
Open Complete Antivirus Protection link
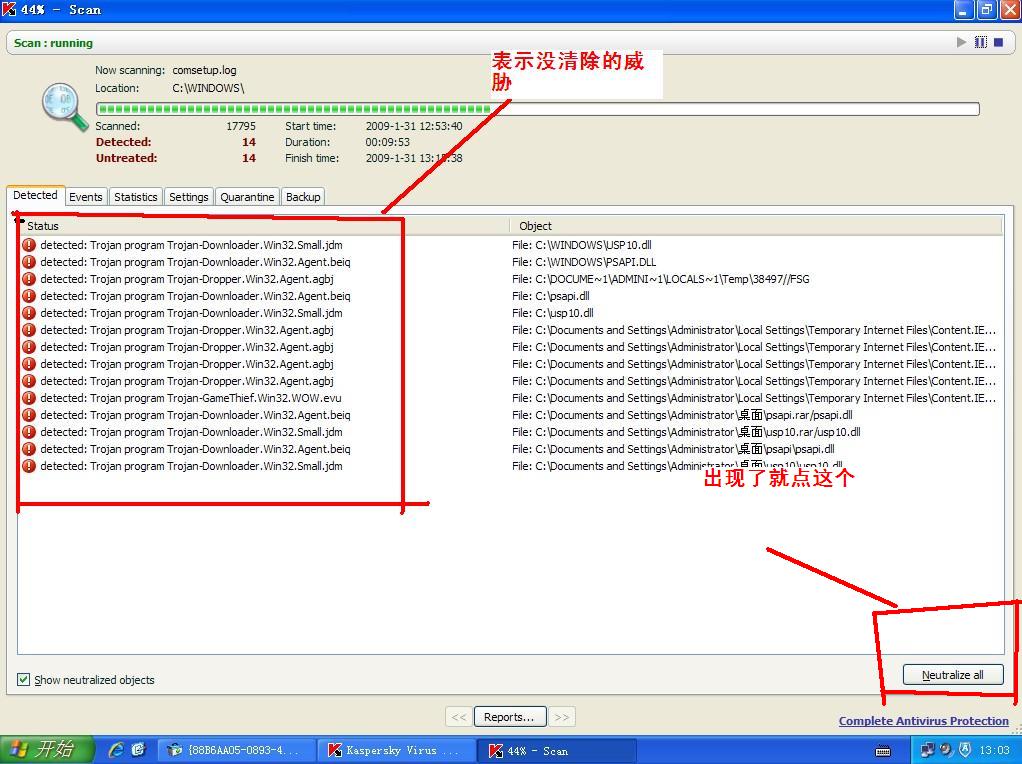coord(924,721)
